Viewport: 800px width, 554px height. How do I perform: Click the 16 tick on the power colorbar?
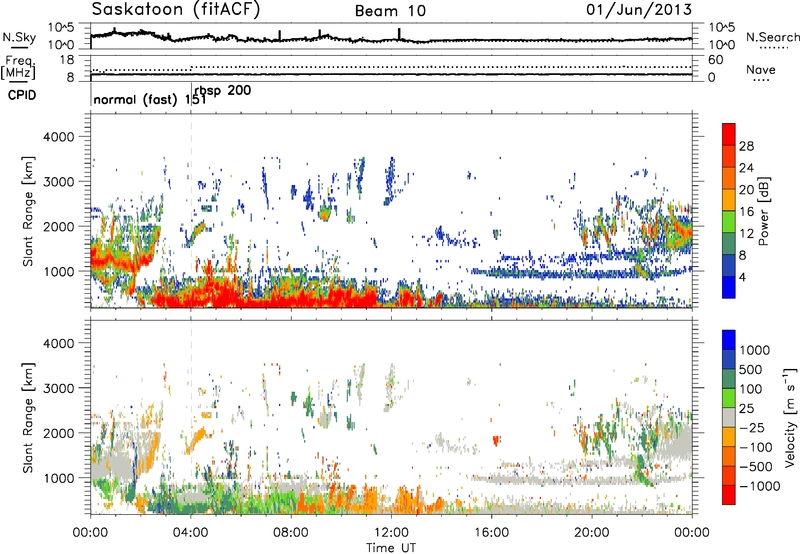746,212
